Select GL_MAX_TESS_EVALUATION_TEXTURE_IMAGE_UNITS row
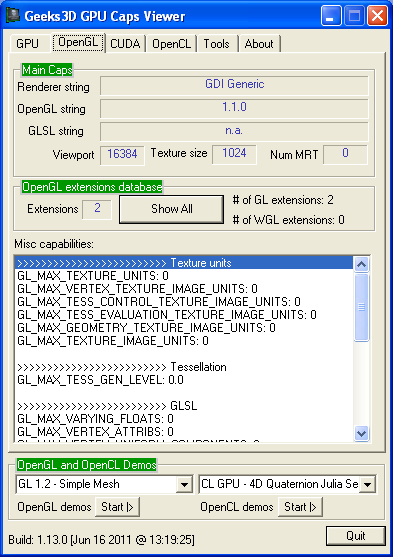Image resolution: width=393 pixels, height=557 pixels. (184, 315)
